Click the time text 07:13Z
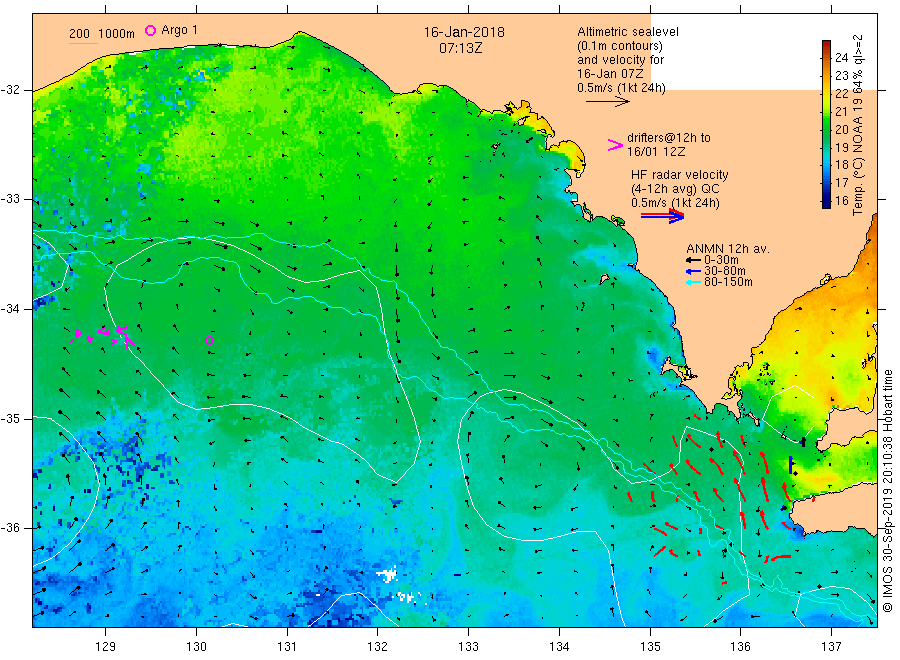This screenshot has width=900, height=660. (x=460, y=48)
